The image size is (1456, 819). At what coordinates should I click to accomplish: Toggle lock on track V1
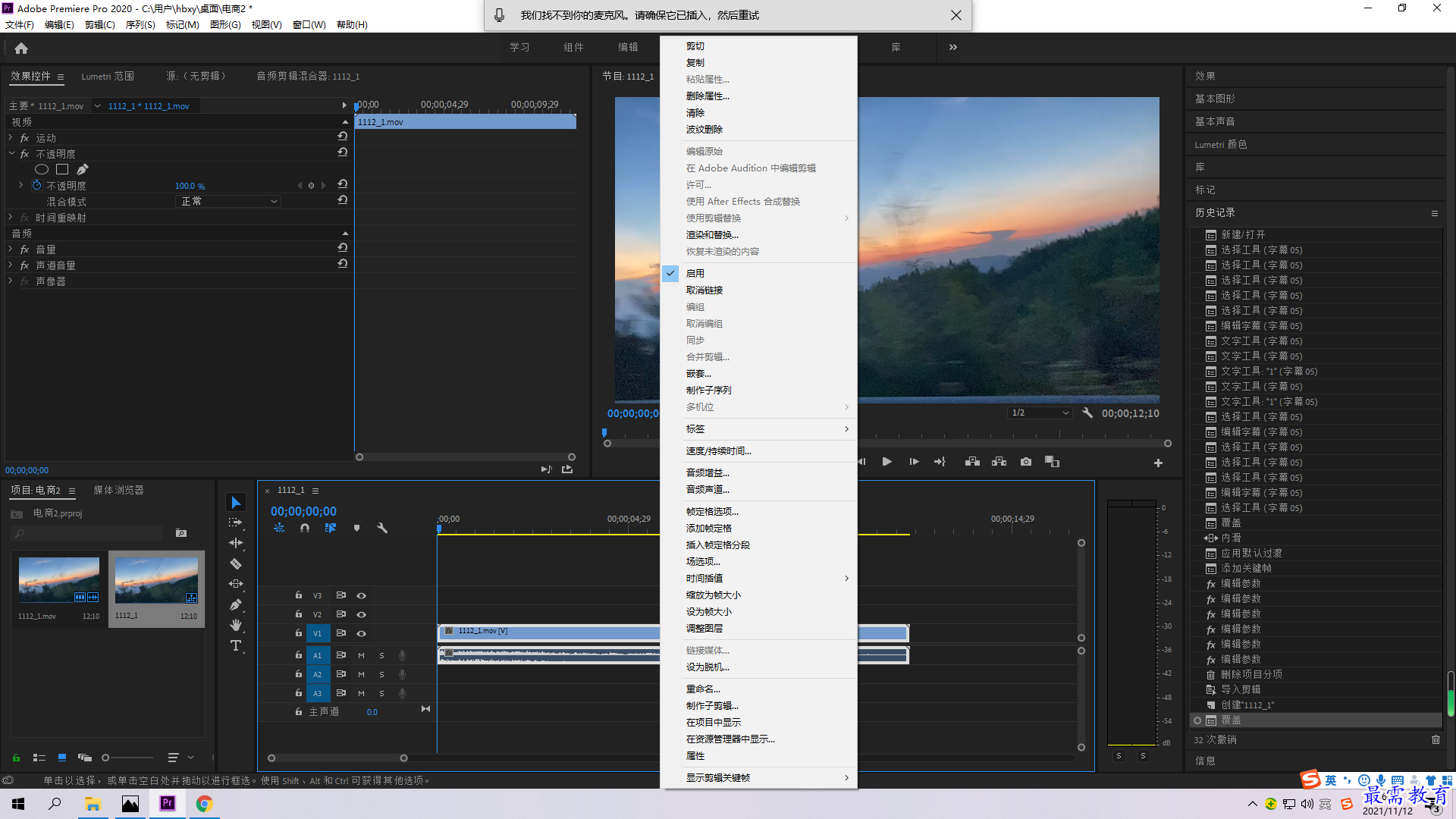299,633
